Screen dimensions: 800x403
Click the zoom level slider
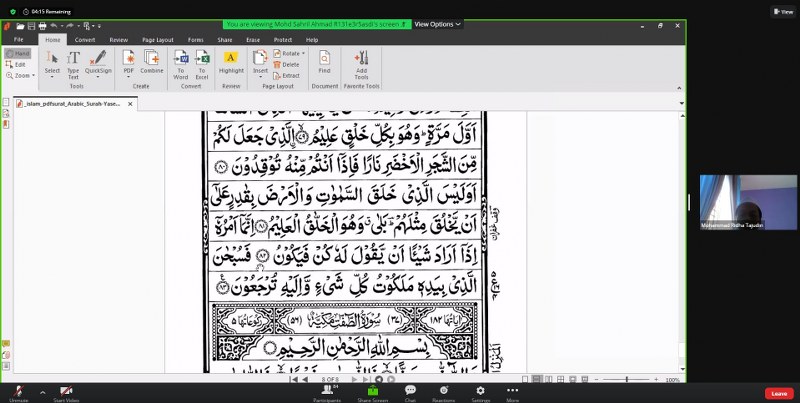pyautogui.click(x=627, y=380)
